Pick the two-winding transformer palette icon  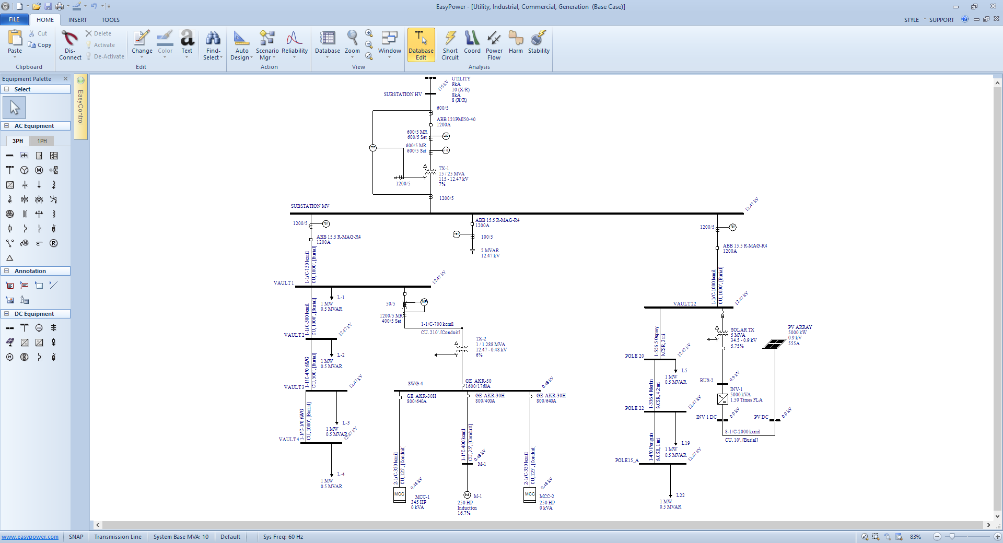pos(24,200)
